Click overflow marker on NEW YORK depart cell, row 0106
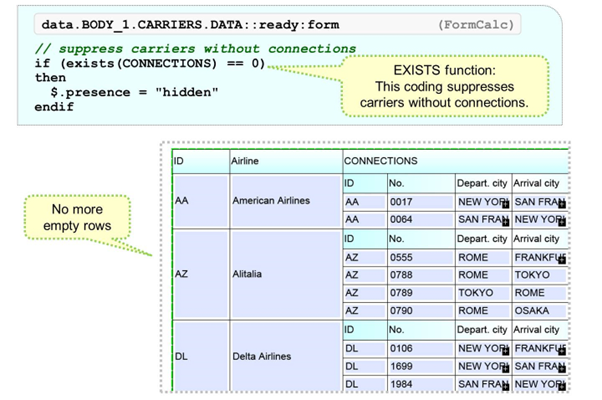 pos(506,350)
